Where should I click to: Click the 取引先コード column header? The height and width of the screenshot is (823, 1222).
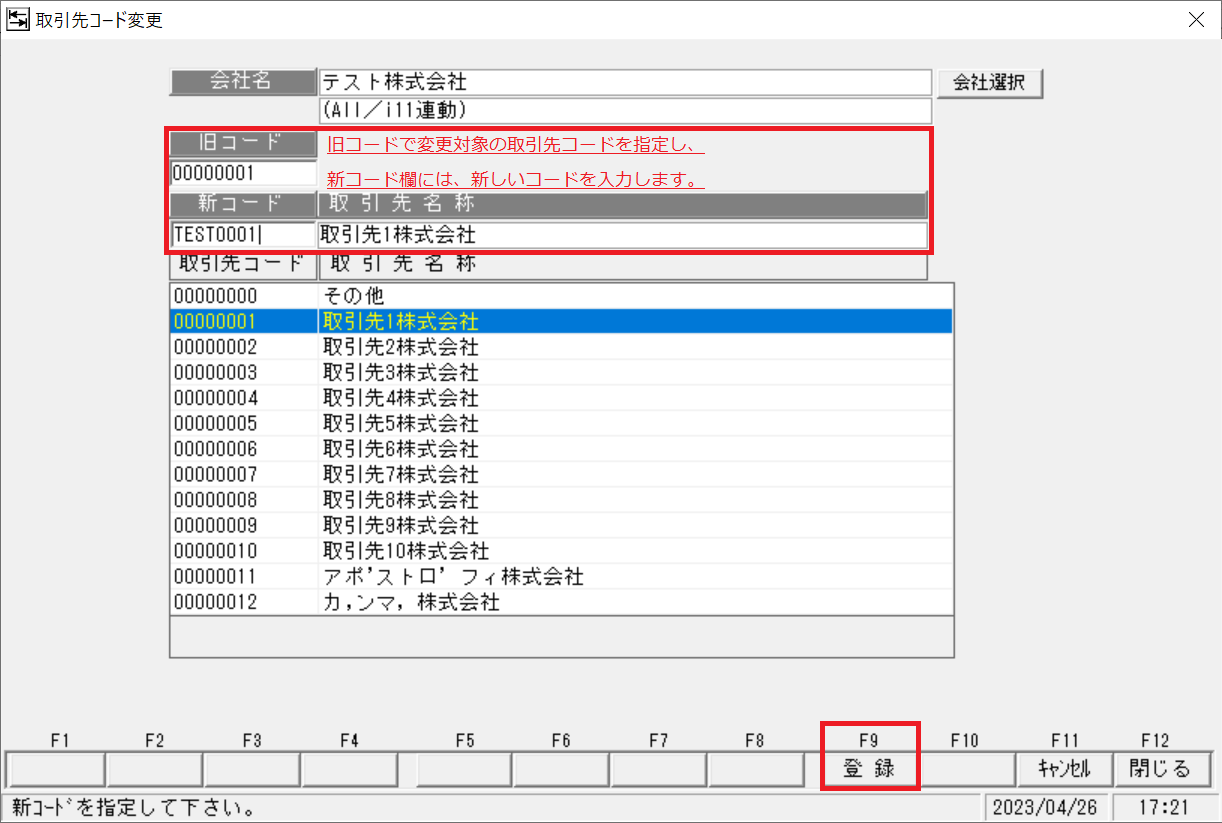[x=243, y=266]
